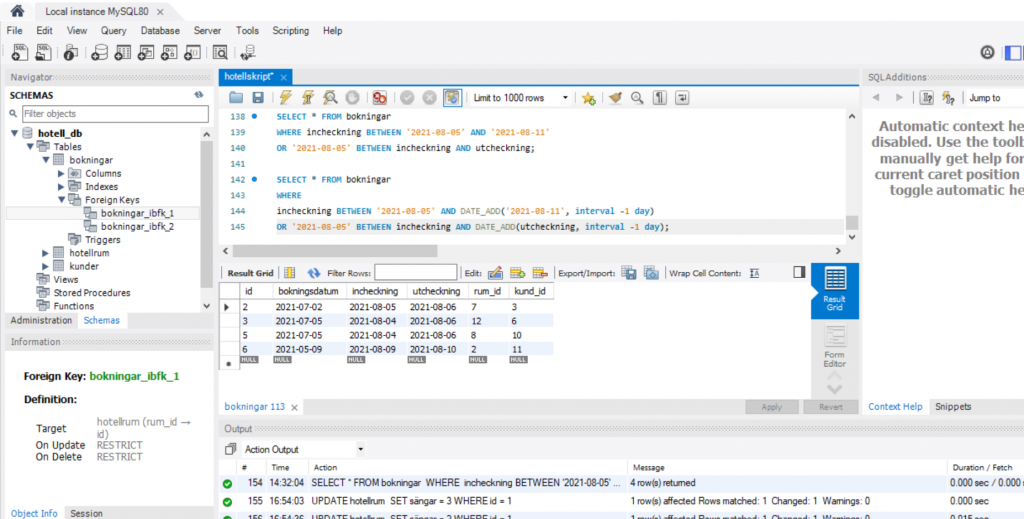Create a new table via toolbar icon

(x=123, y=52)
